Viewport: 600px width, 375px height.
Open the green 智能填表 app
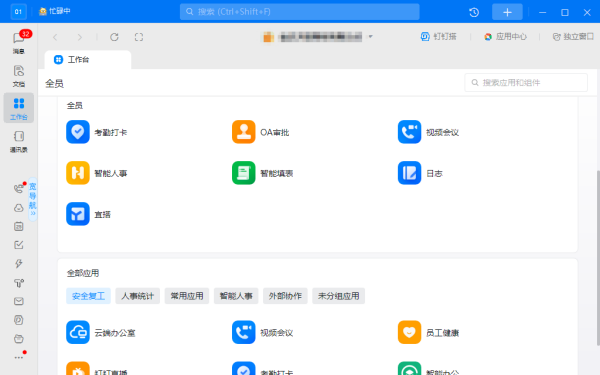[x=243, y=173]
